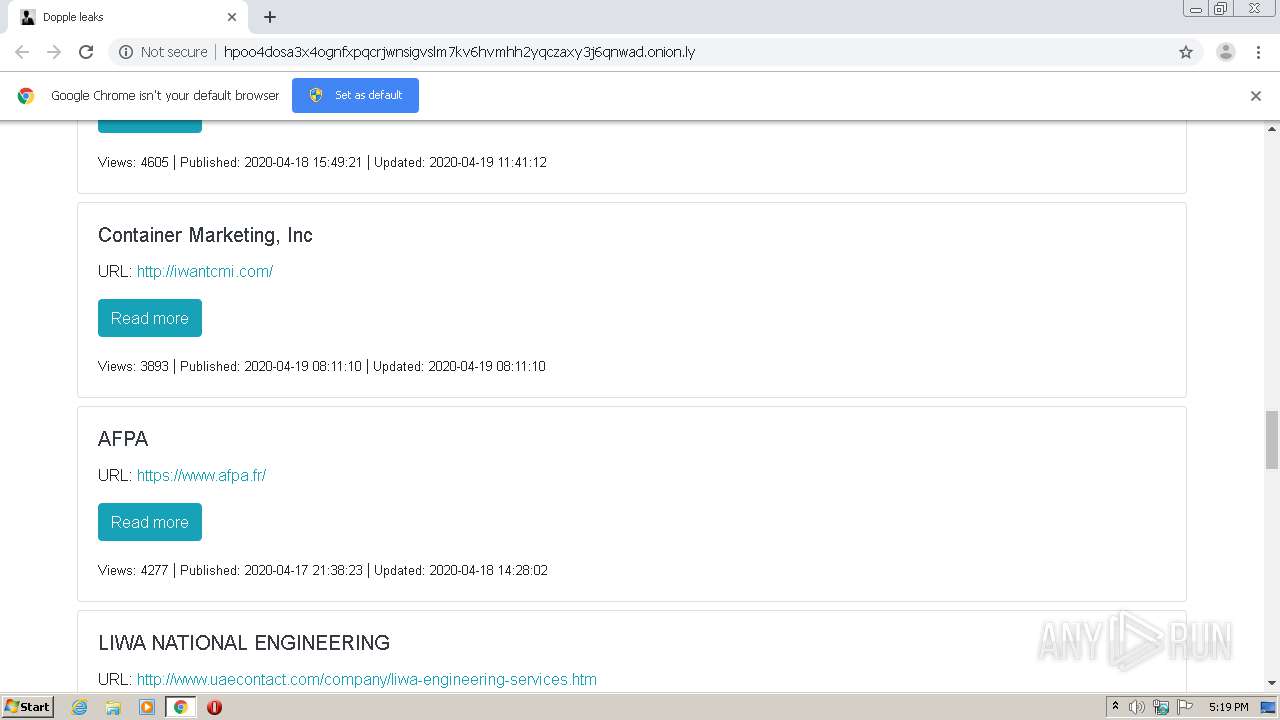
Task: Bookmark this page with star icon
Action: coord(1186,52)
